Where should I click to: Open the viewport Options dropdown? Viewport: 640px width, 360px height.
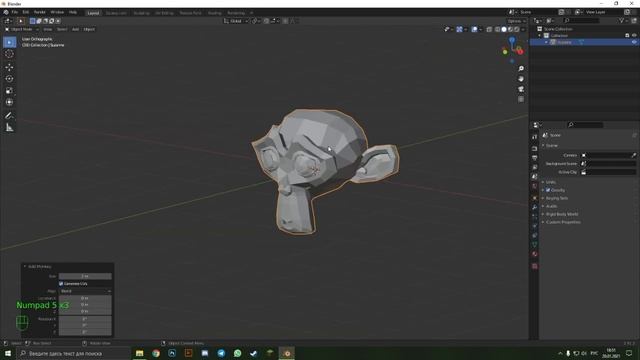coord(516,21)
